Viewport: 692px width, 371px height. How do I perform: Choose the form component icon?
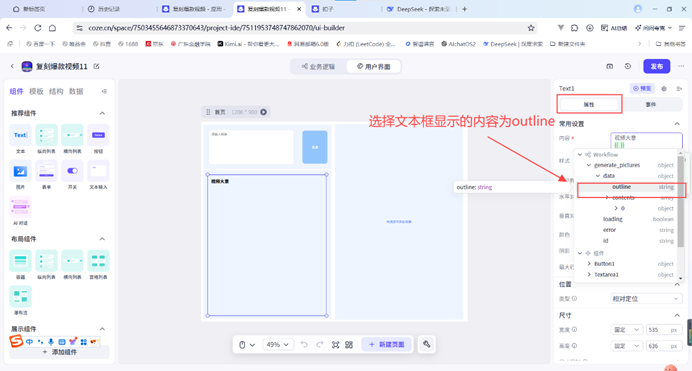pos(46,171)
